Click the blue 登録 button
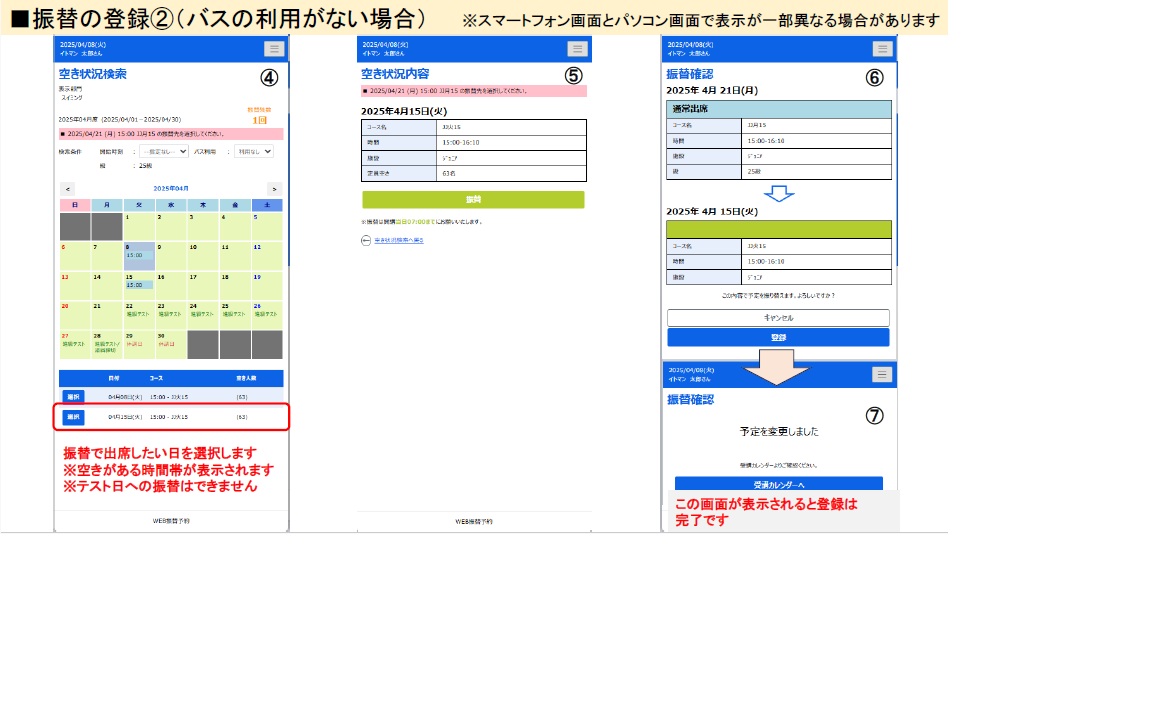1172x724 pixels. (778, 337)
